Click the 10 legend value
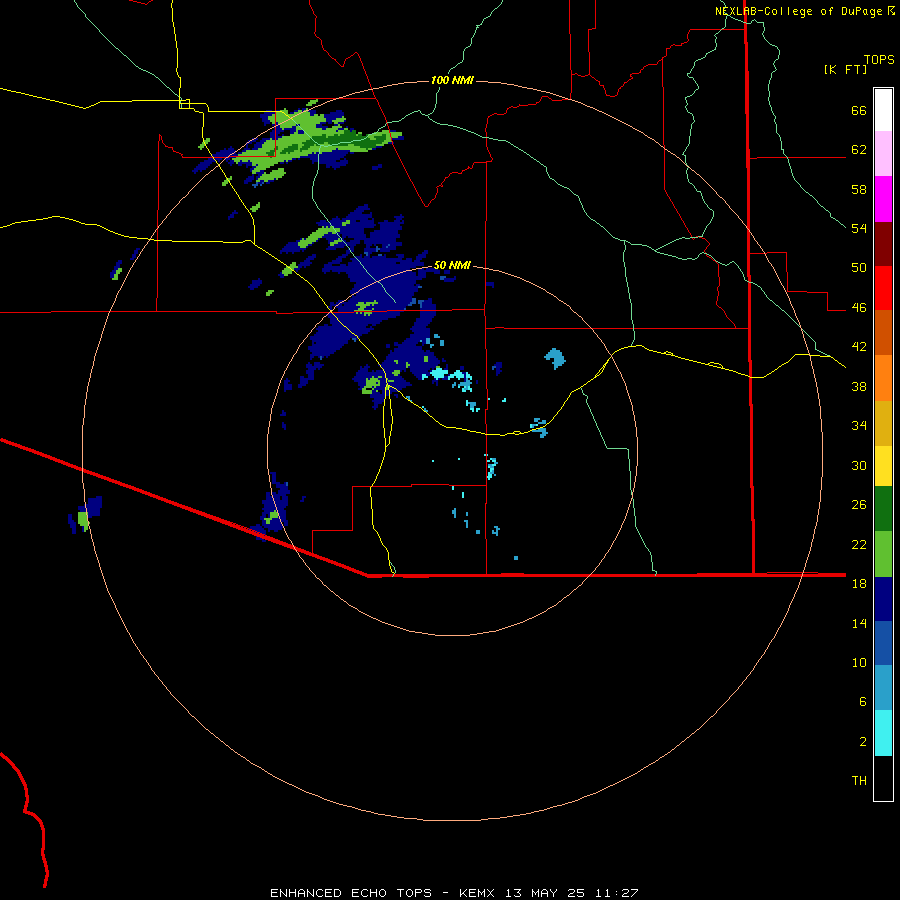 [x=859, y=662]
